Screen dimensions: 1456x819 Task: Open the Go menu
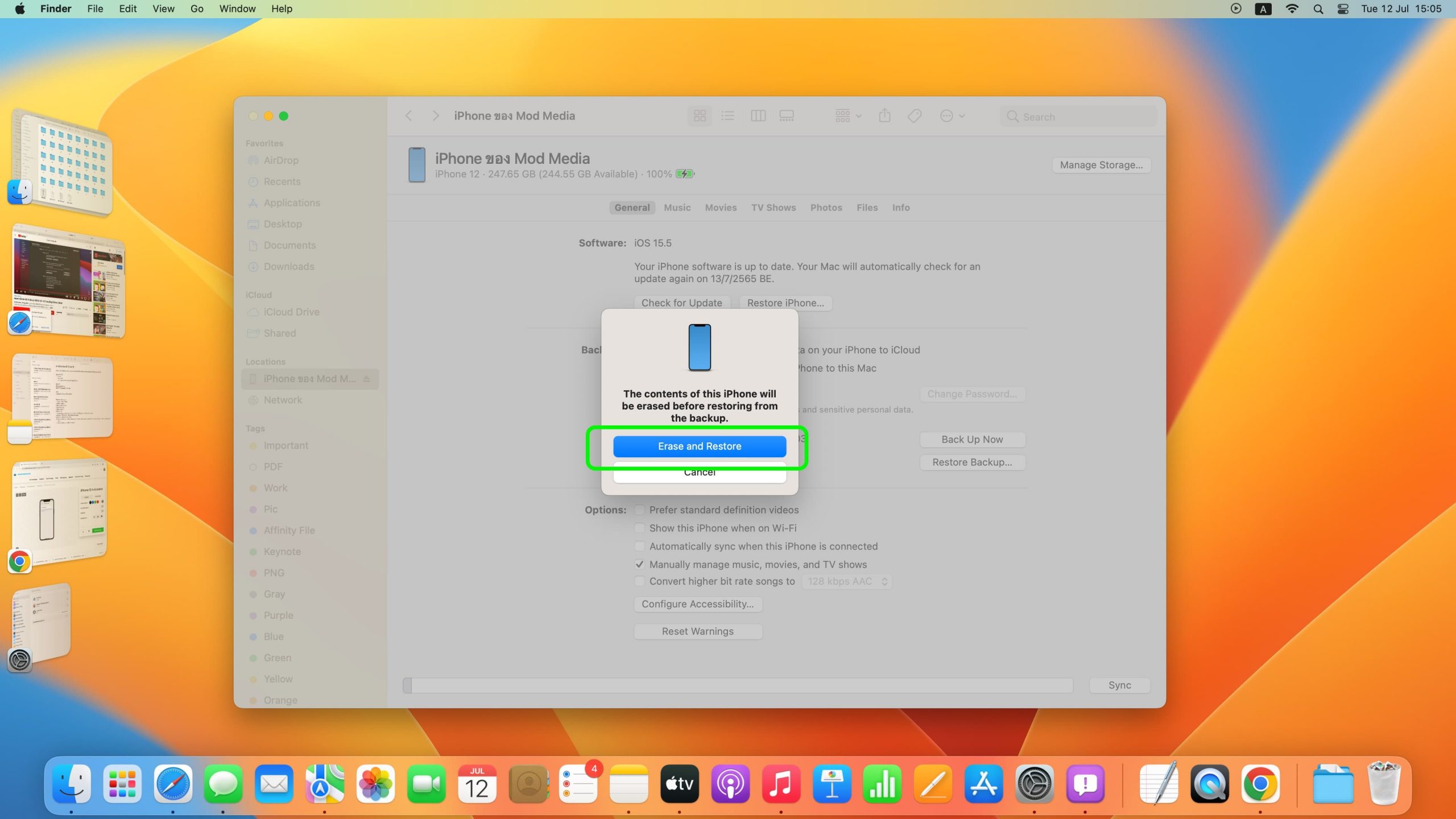[197, 9]
